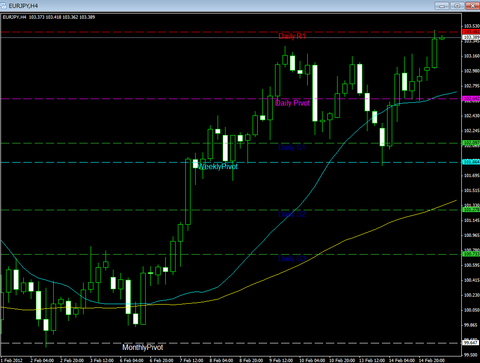This screenshot has height=363, width=480.
Task: Restore down the EURJPY,H4 chart window
Action: coord(457,5)
